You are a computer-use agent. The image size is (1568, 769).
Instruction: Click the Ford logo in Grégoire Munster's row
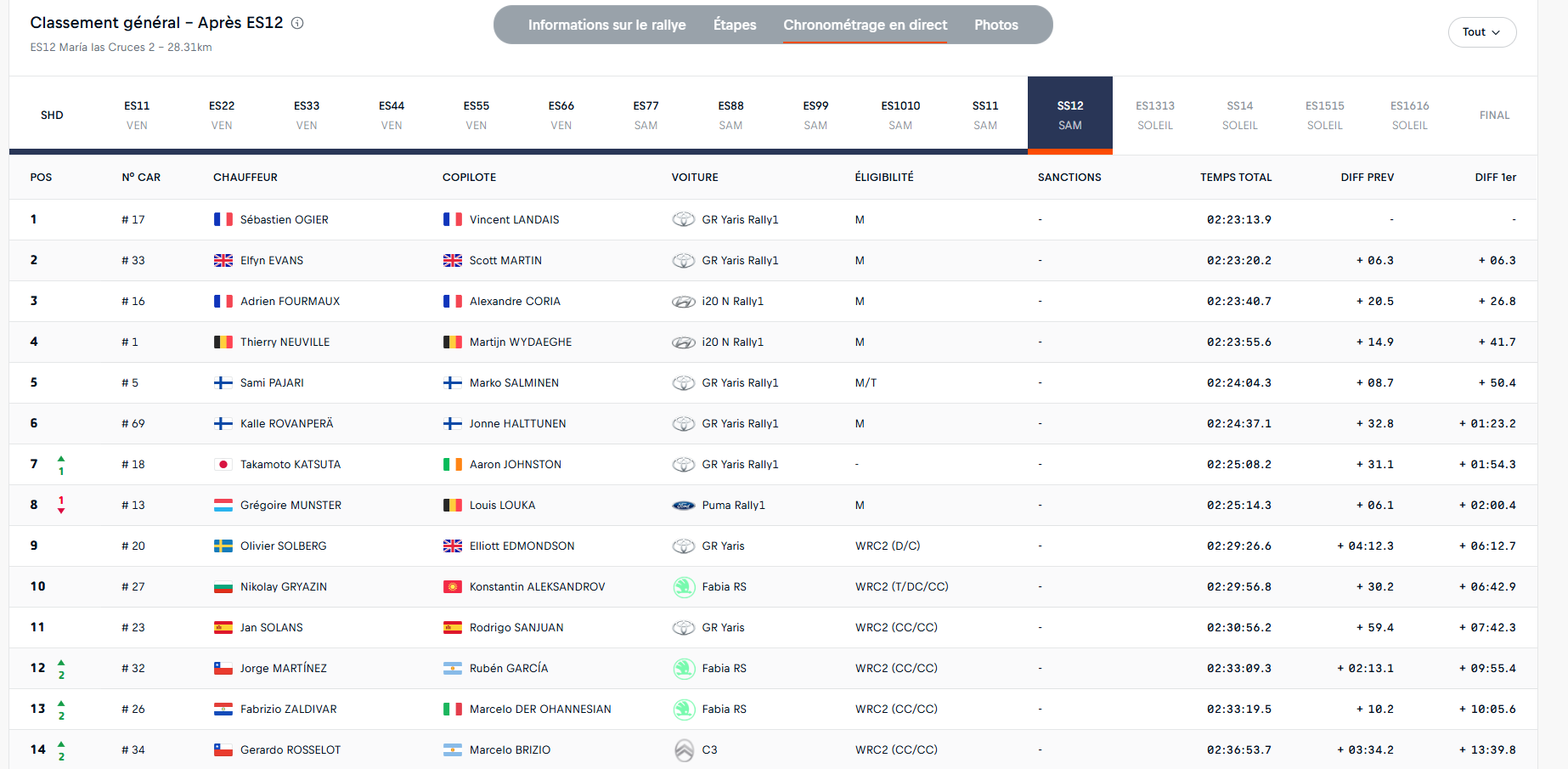click(684, 506)
